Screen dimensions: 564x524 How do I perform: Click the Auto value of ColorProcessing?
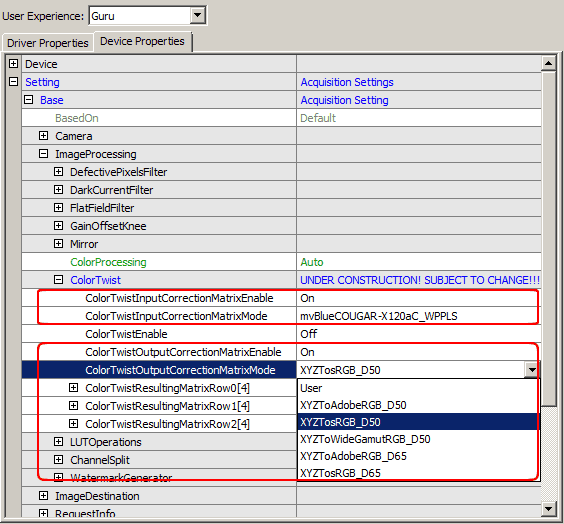[x=312, y=262]
